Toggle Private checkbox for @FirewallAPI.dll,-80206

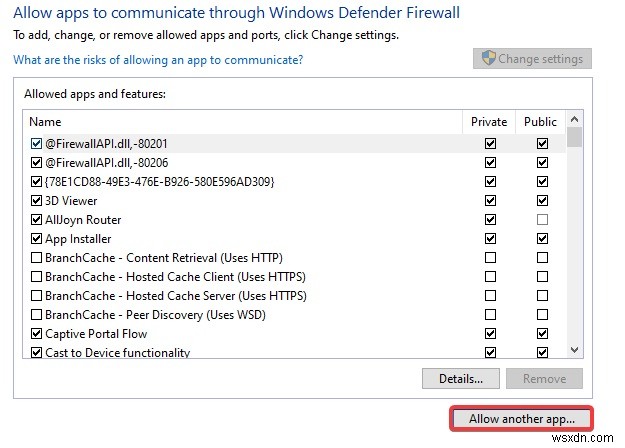490,163
